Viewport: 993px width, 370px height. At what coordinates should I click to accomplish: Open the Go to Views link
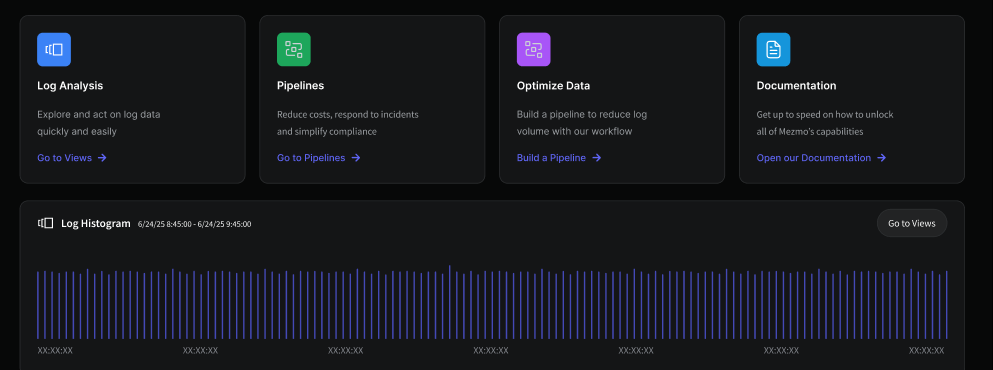[65, 158]
